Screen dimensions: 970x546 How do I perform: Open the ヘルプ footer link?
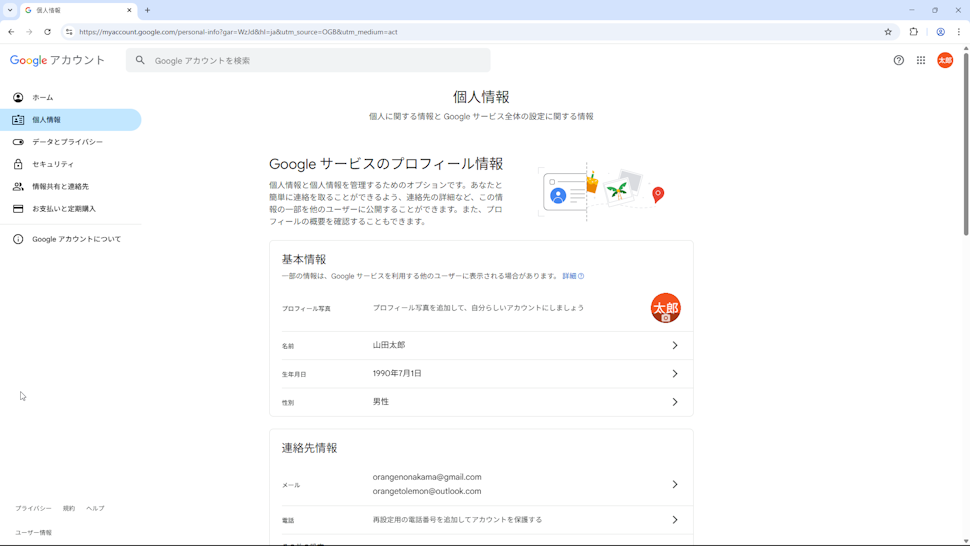(x=95, y=508)
